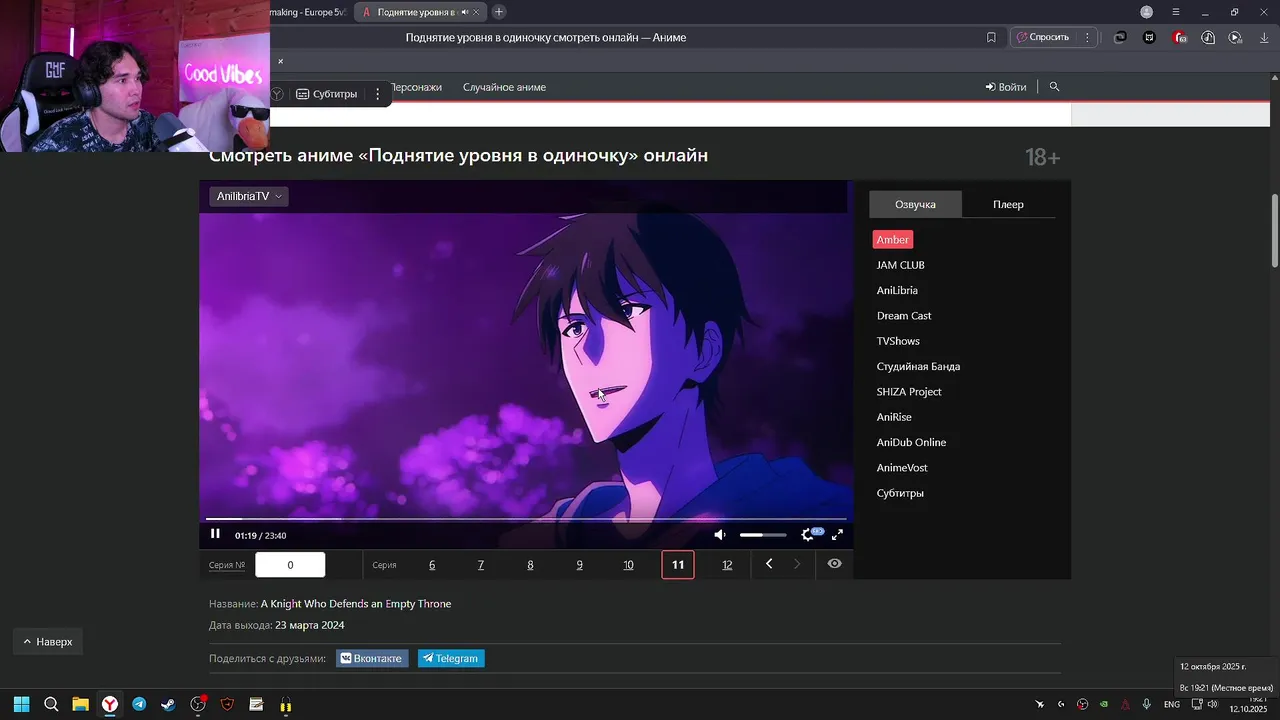Go to episode 12

click(727, 565)
